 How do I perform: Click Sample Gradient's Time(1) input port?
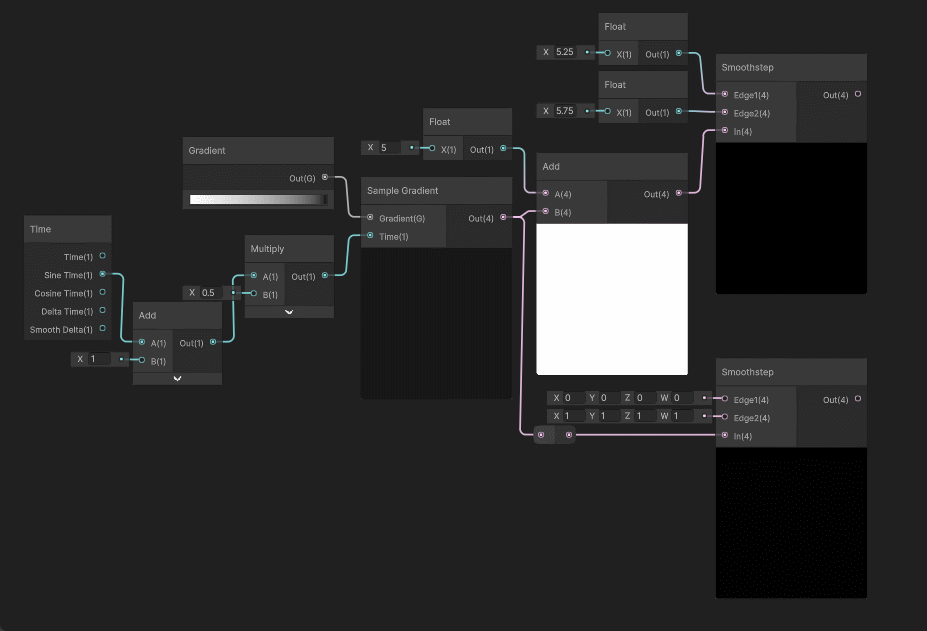point(370,236)
